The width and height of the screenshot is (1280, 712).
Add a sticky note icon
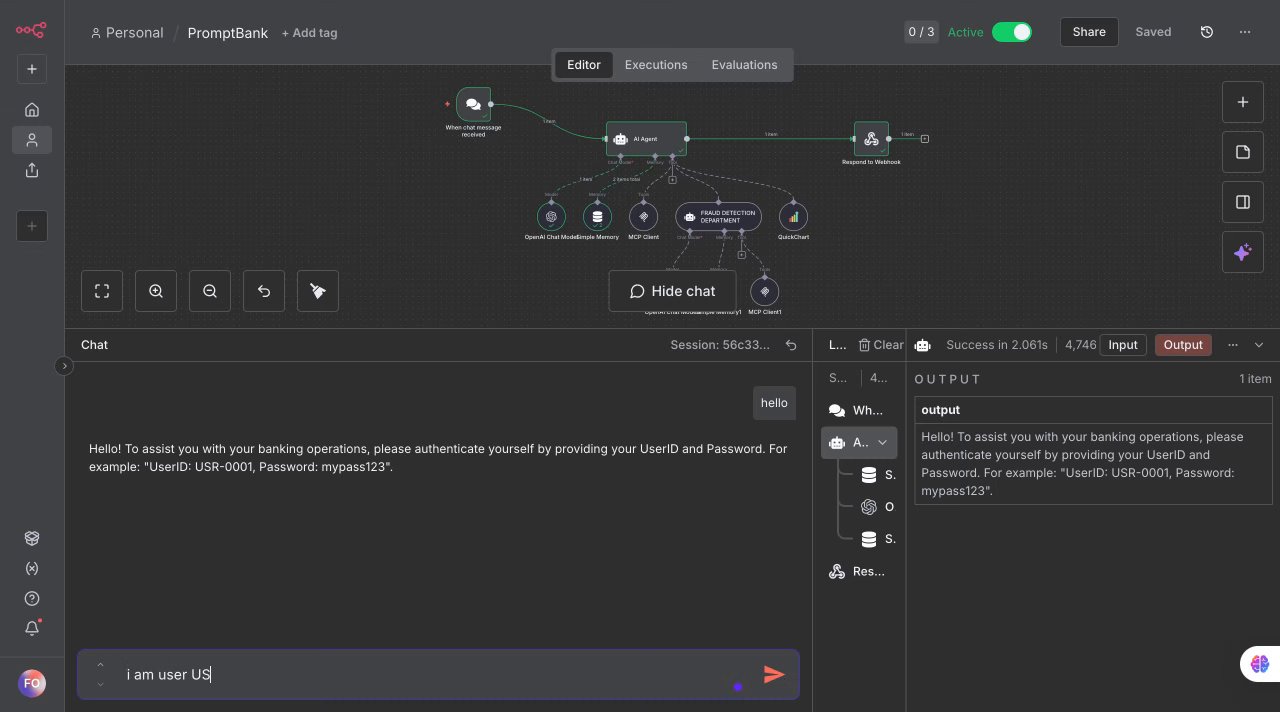click(x=1243, y=152)
